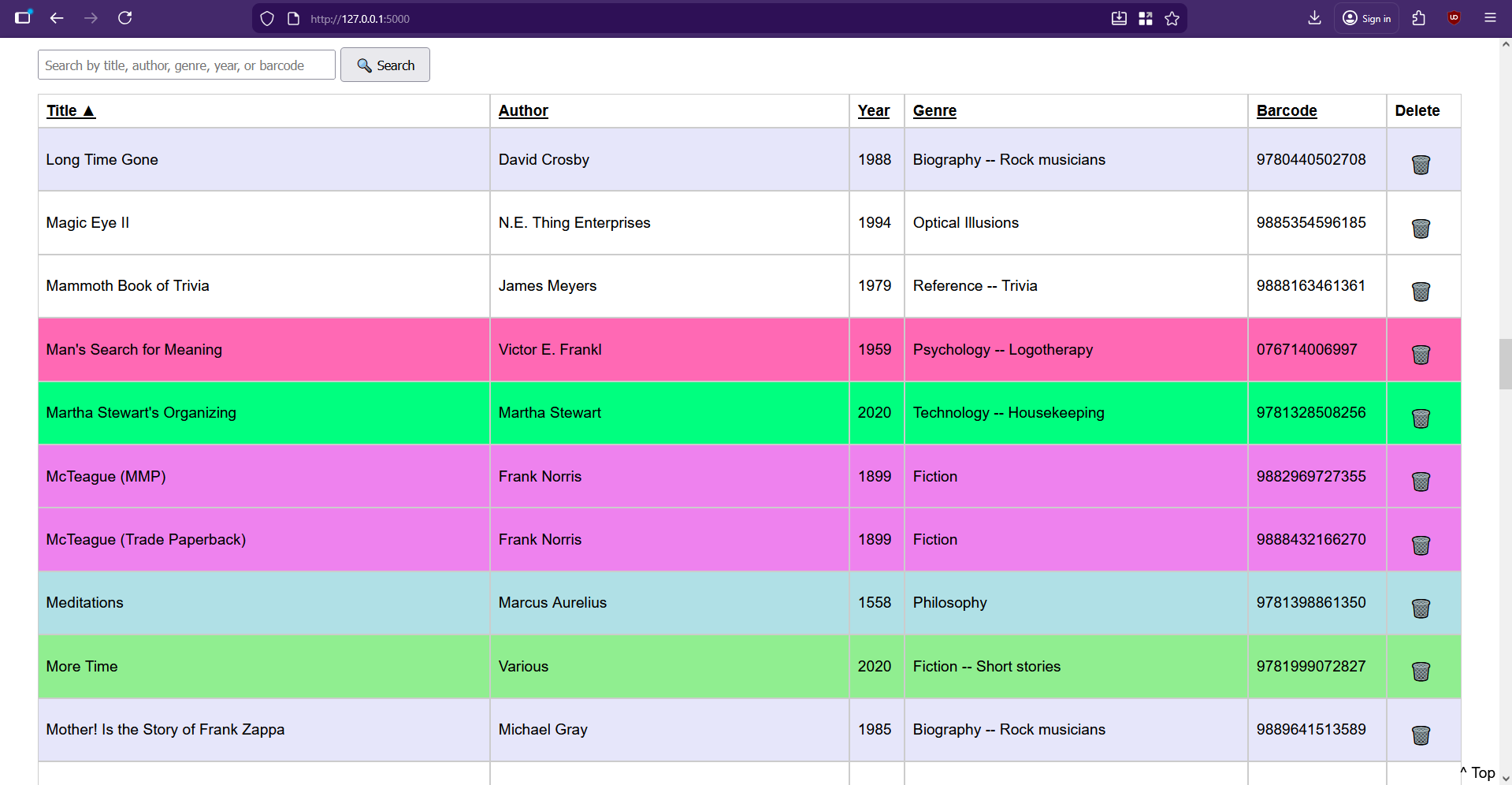Open the uBlock Origin extension icon
1512x785 pixels.
click(x=1454, y=18)
